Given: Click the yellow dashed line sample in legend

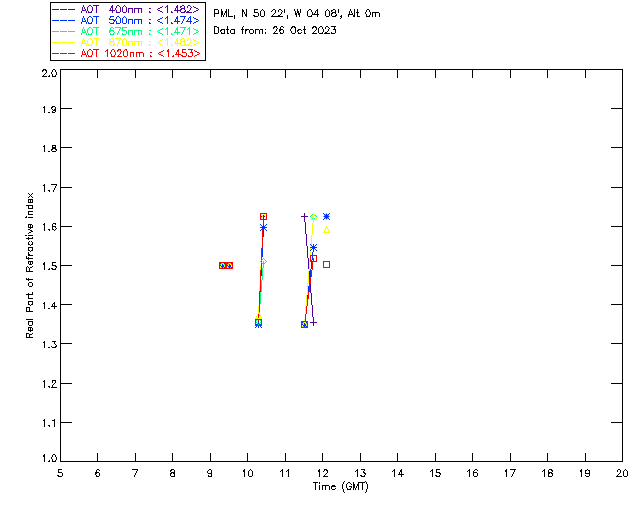Looking at the screenshot, I should pyautogui.click(x=64, y=42).
